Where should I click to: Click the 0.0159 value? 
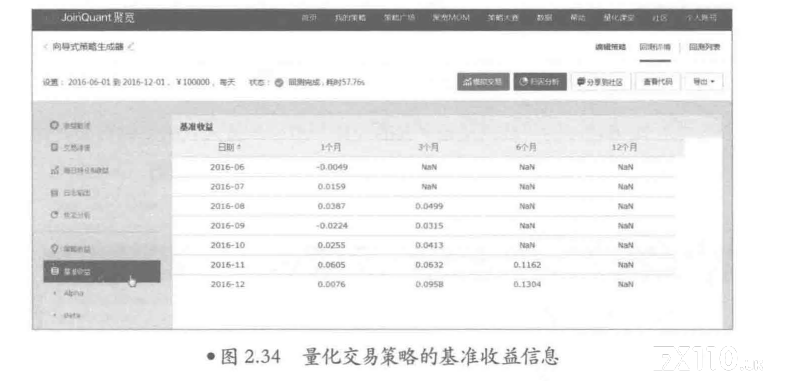click(x=332, y=187)
